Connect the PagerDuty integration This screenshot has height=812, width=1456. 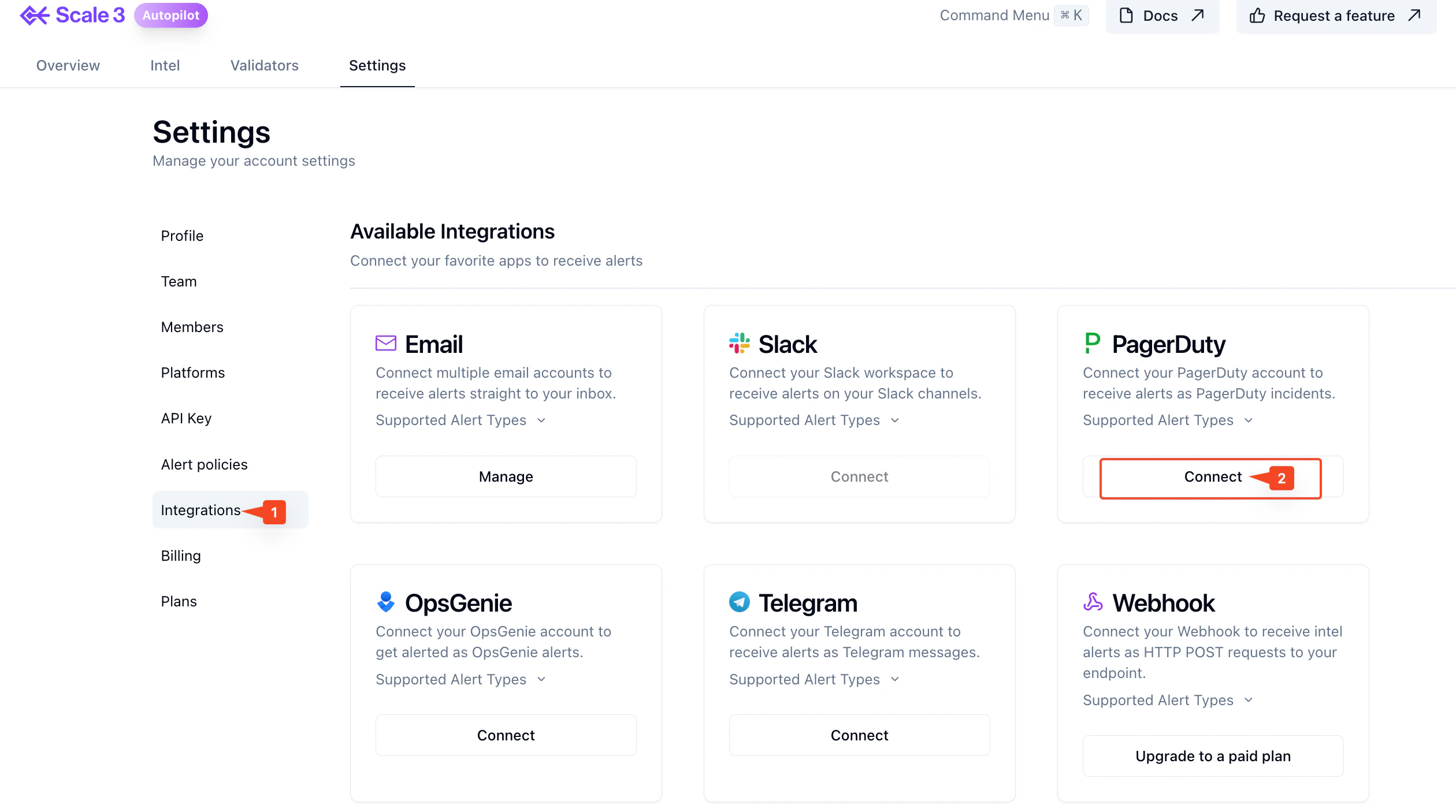1213,476
